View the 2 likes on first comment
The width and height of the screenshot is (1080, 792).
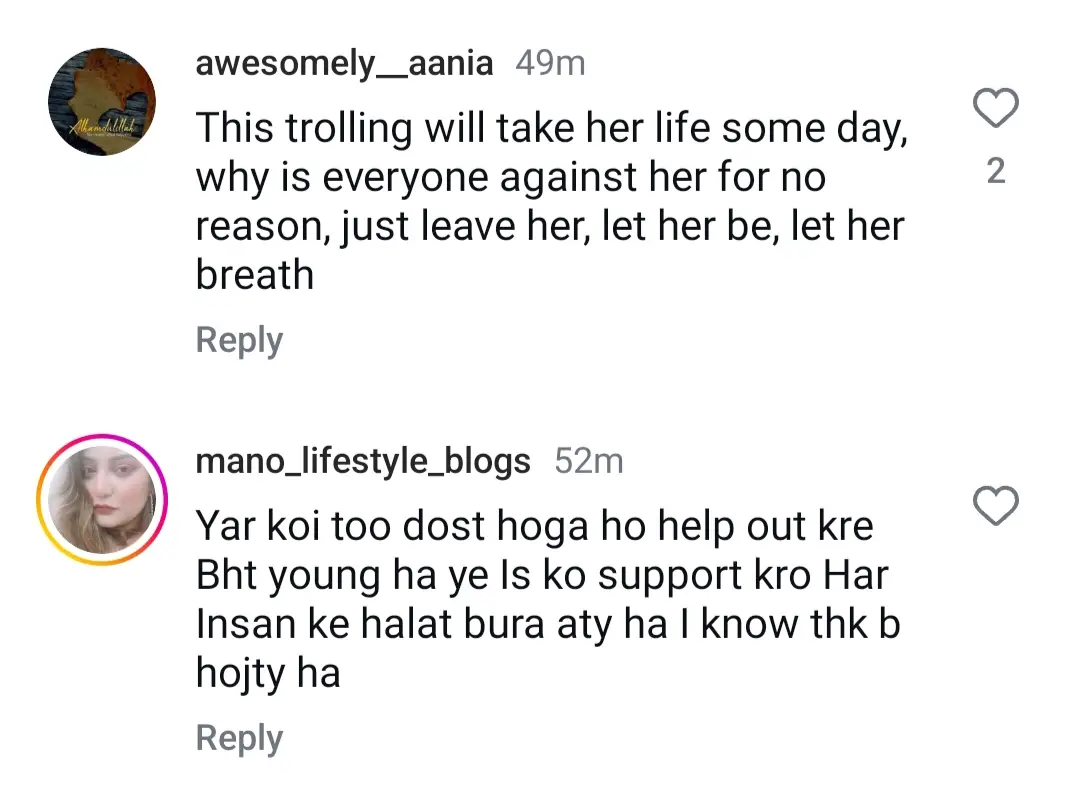point(995,172)
